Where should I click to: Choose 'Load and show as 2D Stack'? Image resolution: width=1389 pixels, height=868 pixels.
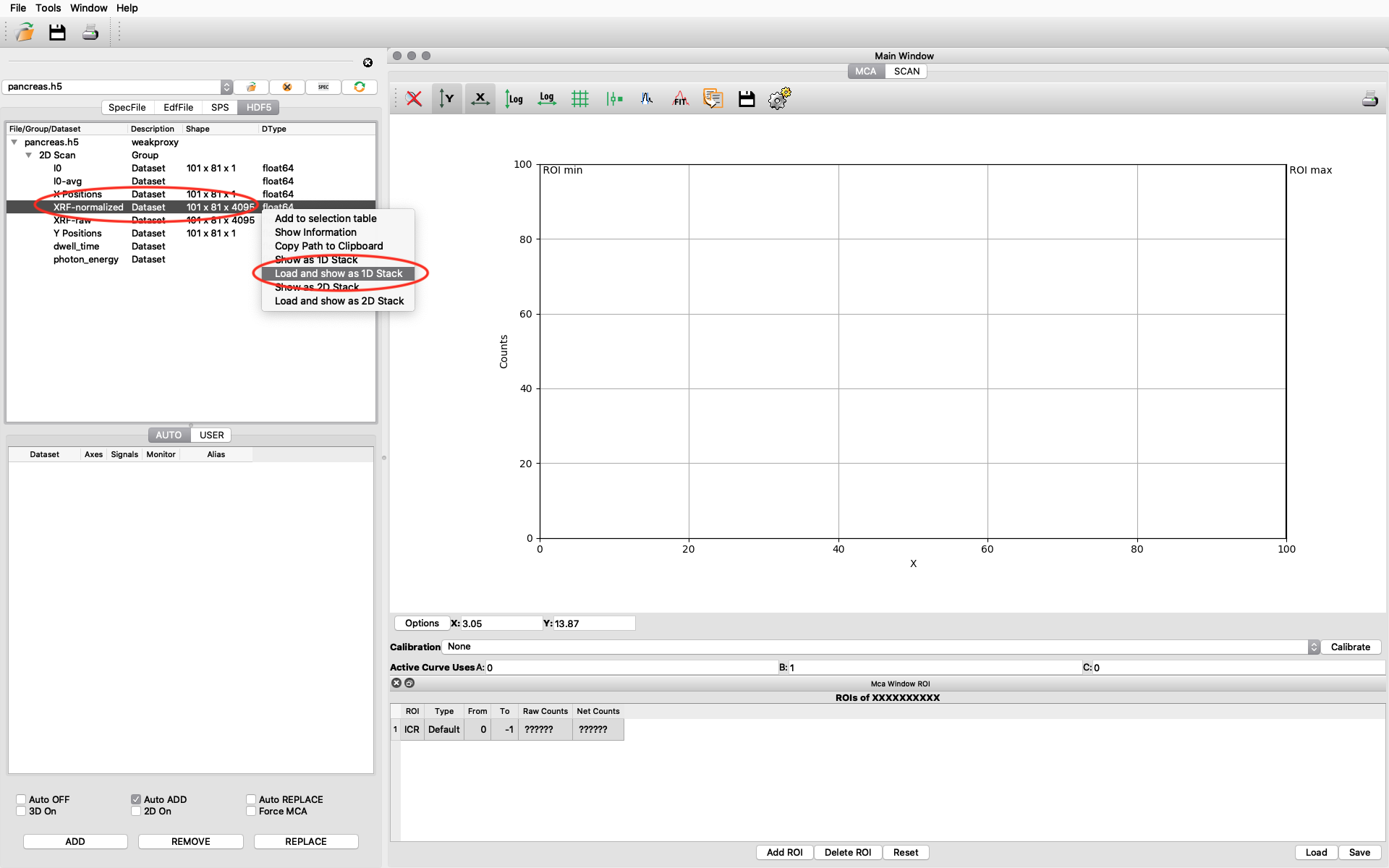point(338,301)
